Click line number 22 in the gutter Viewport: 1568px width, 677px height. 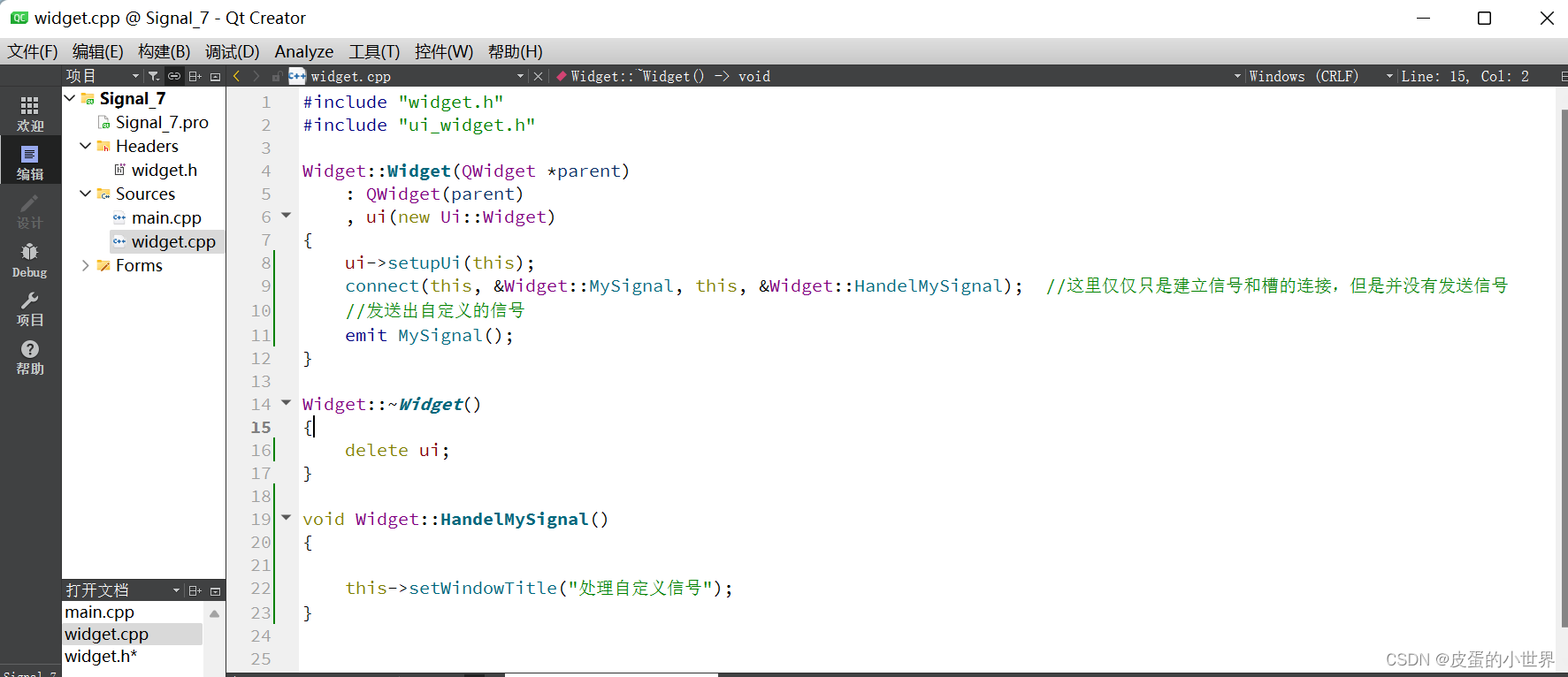click(x=261, y=588)
